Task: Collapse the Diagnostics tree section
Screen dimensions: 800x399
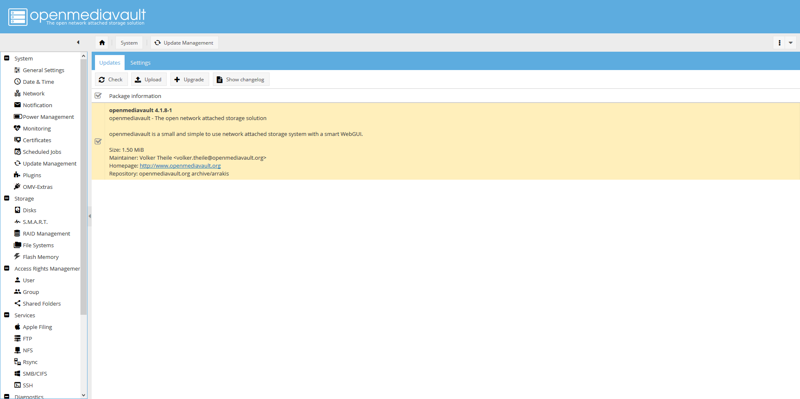Action: click(x=7, y=396)
